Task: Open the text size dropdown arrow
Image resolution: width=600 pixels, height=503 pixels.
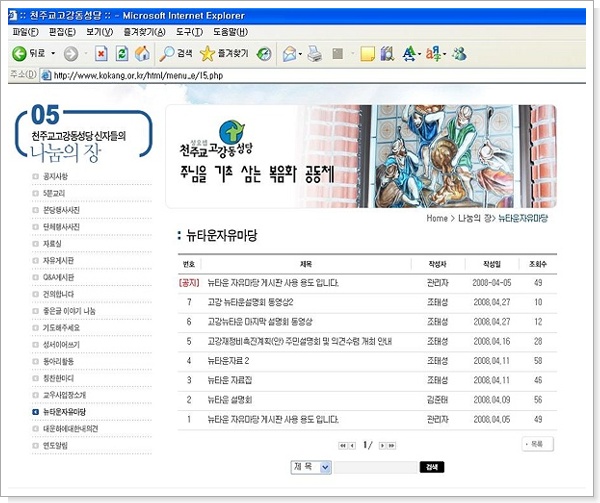Action: click(x=419, y=54)
